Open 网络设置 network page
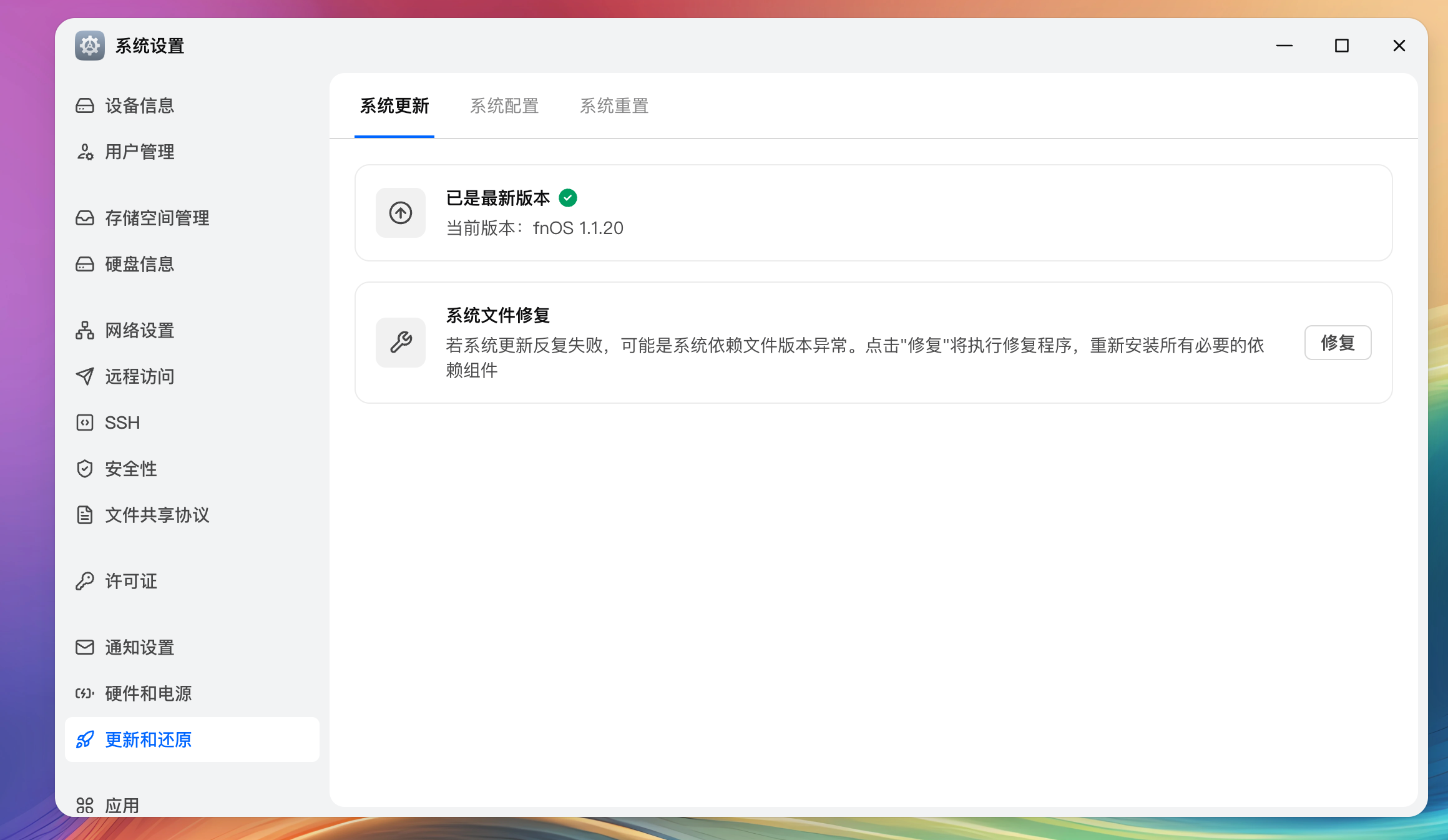Image resolution: width=1448 pixels, height=840 pixels. 139,330
